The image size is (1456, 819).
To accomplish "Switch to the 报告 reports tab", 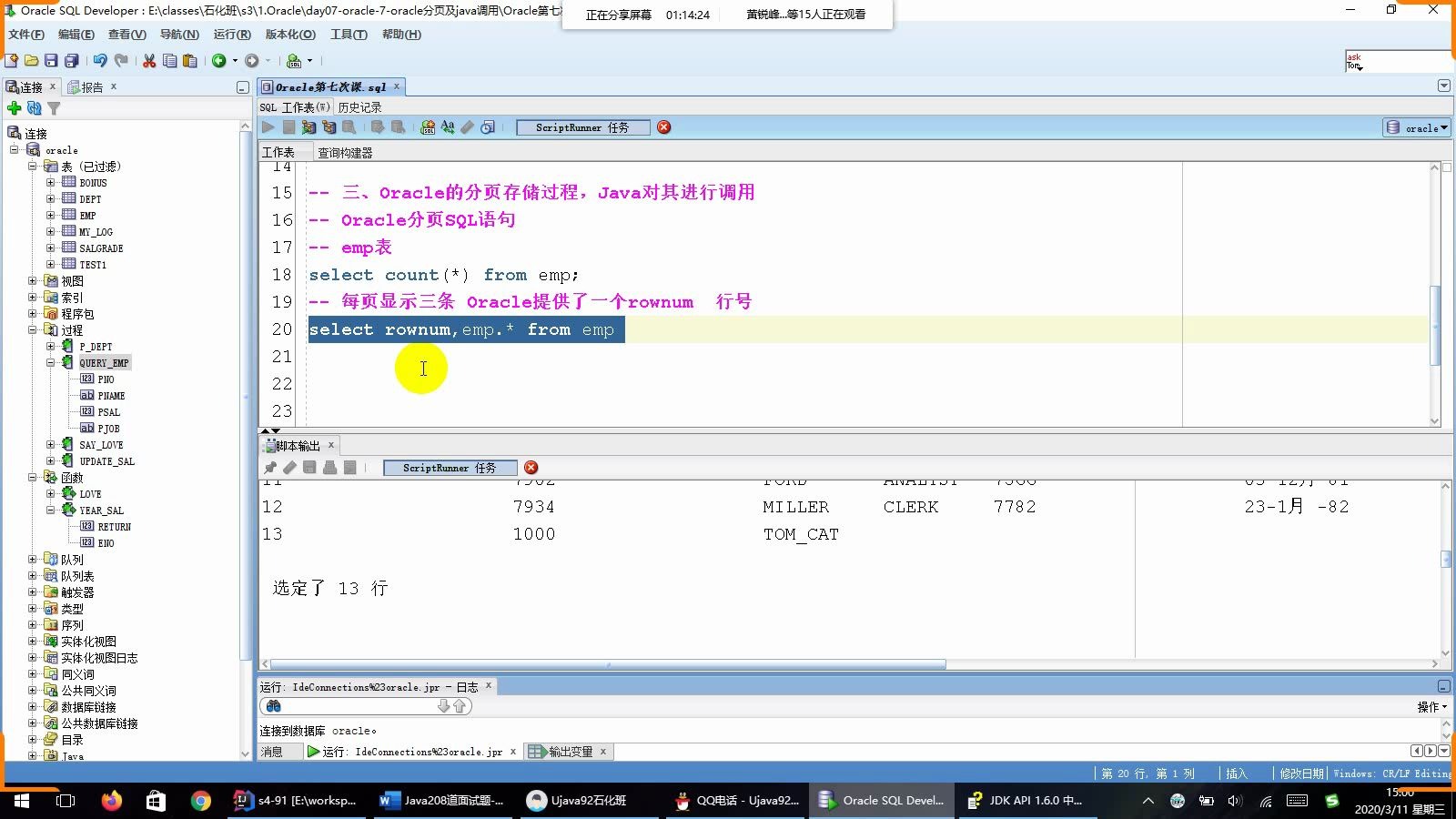I will (91, 87).
